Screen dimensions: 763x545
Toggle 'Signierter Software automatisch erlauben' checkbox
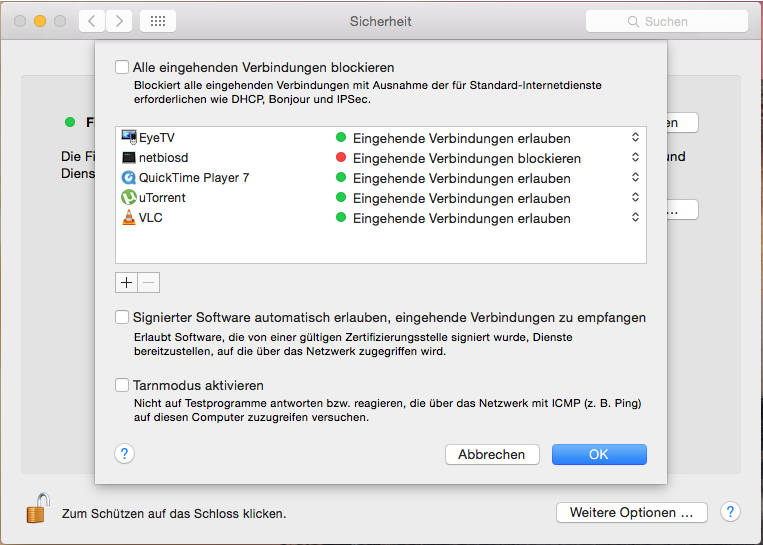pos(122,318)
